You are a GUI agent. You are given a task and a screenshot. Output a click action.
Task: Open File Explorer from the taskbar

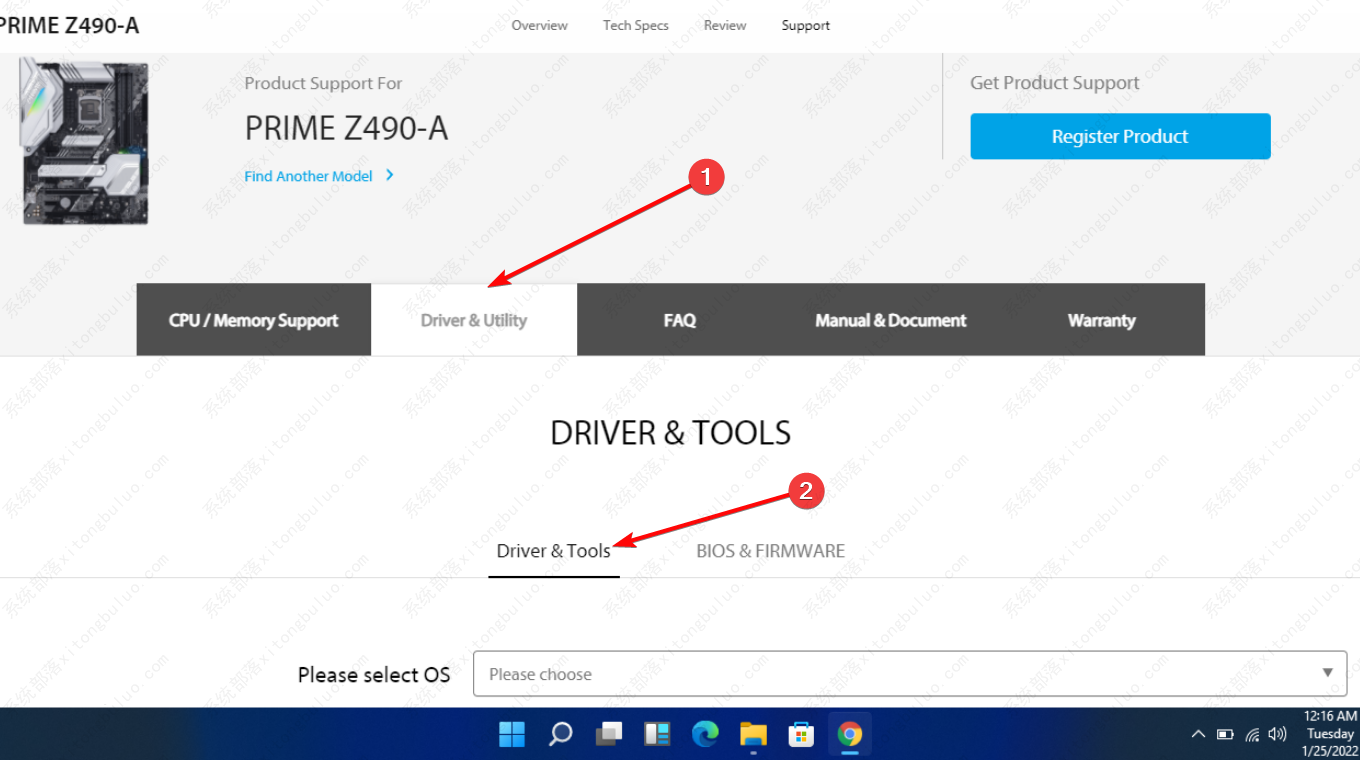[x=753, y=735]
